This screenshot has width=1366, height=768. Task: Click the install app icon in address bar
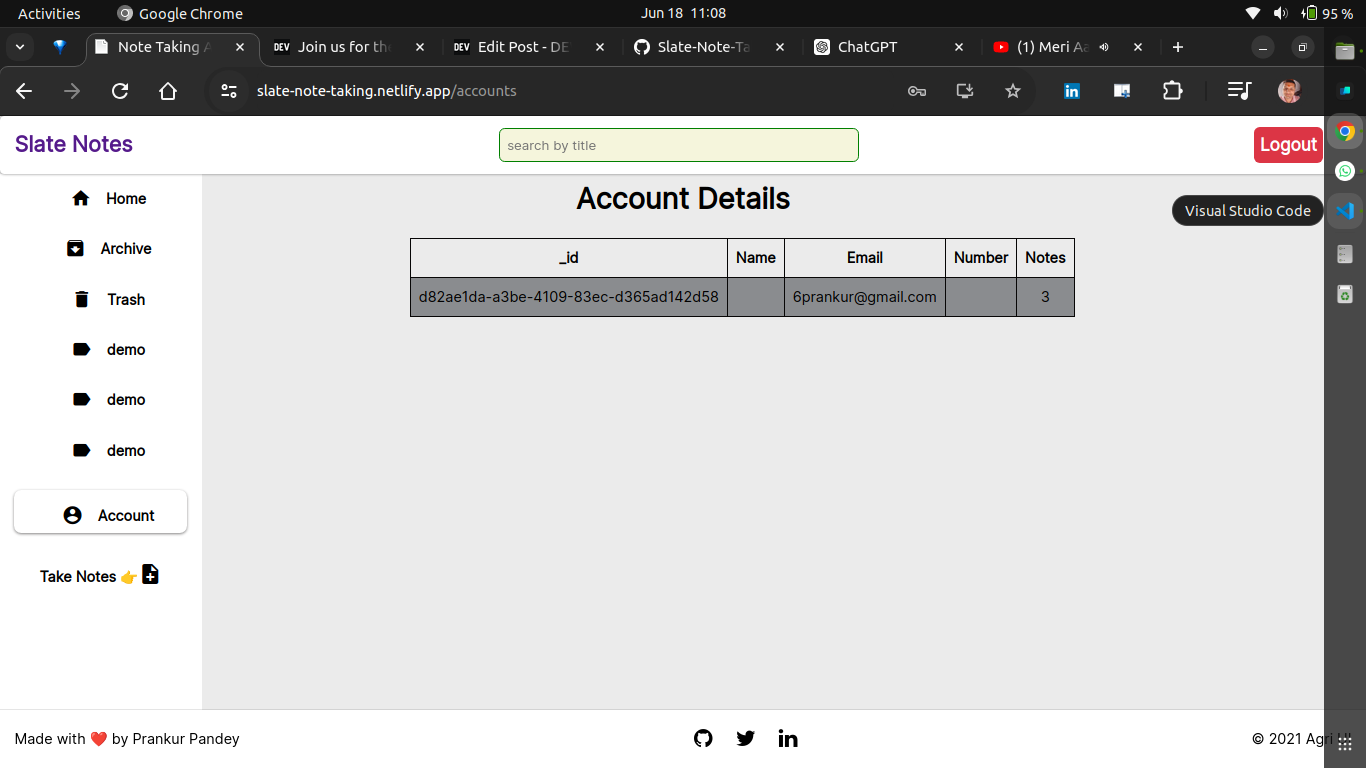(x=965, y=91)
